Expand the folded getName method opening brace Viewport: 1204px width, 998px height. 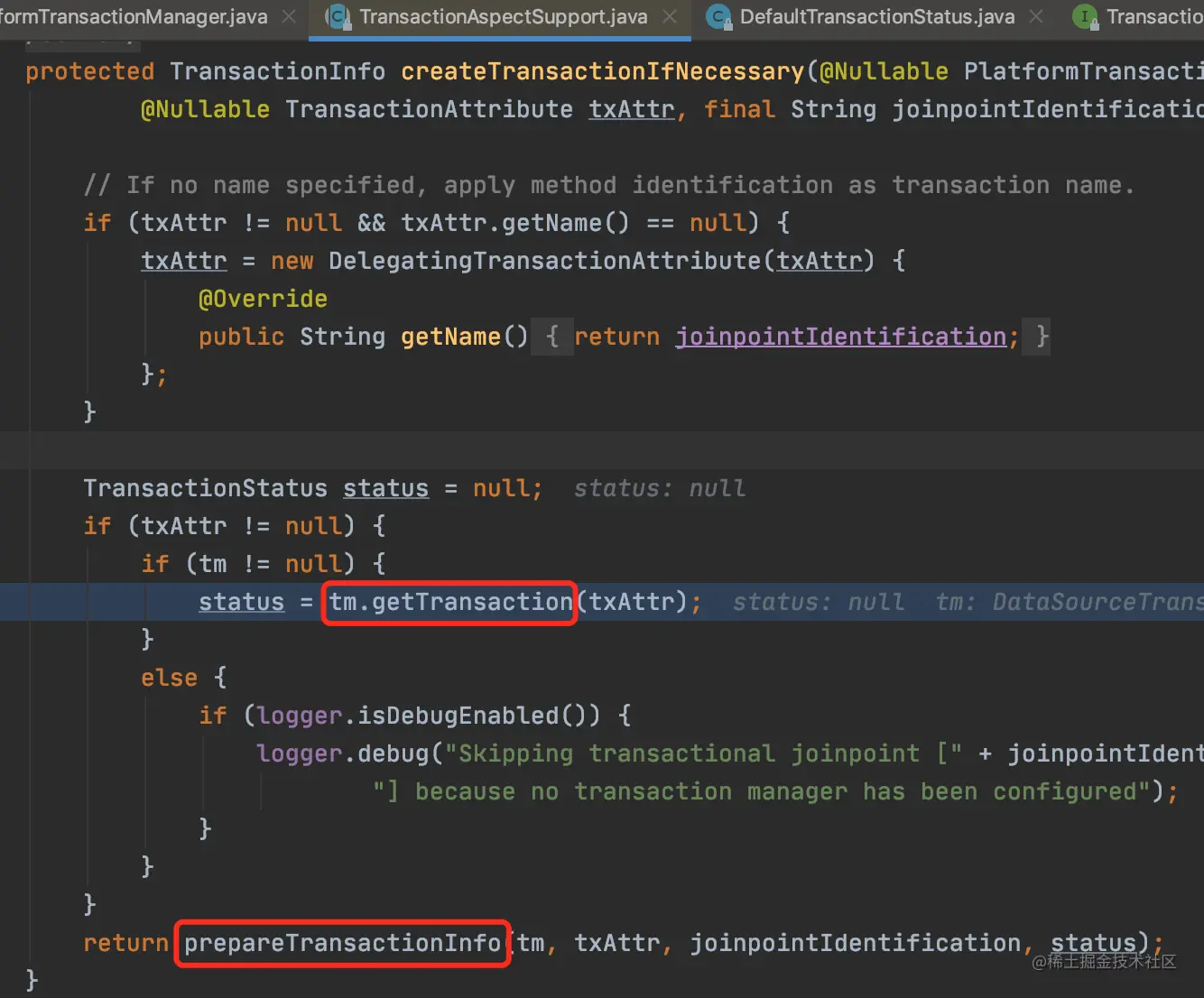click(x=552, y=337)
